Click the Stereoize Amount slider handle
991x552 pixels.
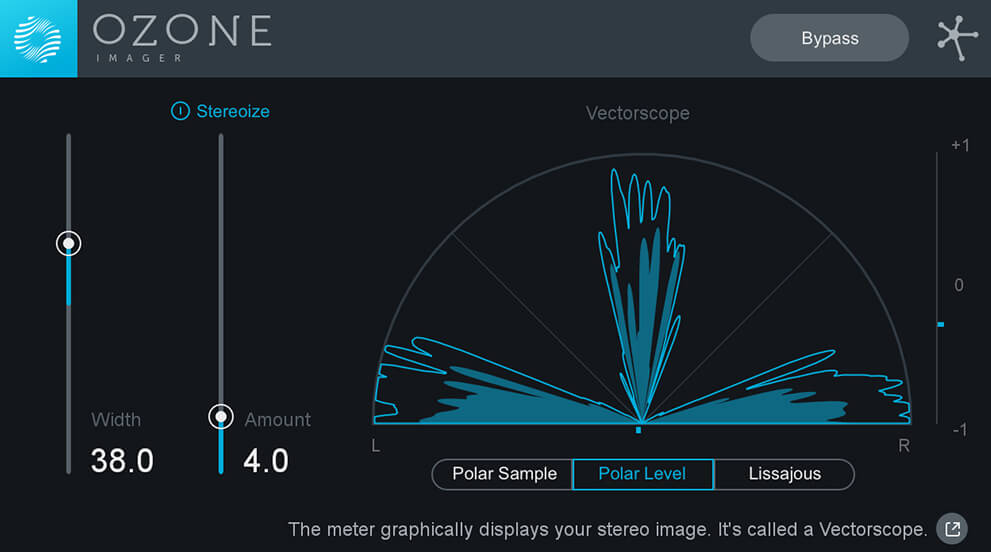click(x=221, y=417)
